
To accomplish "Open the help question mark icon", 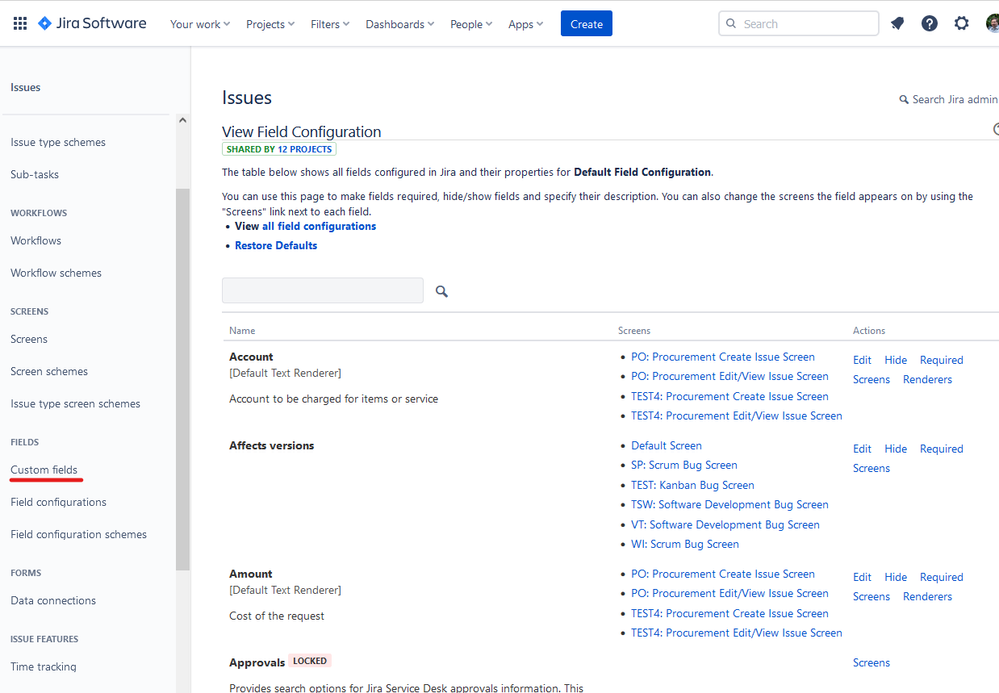I will click(x=930, y=24).
